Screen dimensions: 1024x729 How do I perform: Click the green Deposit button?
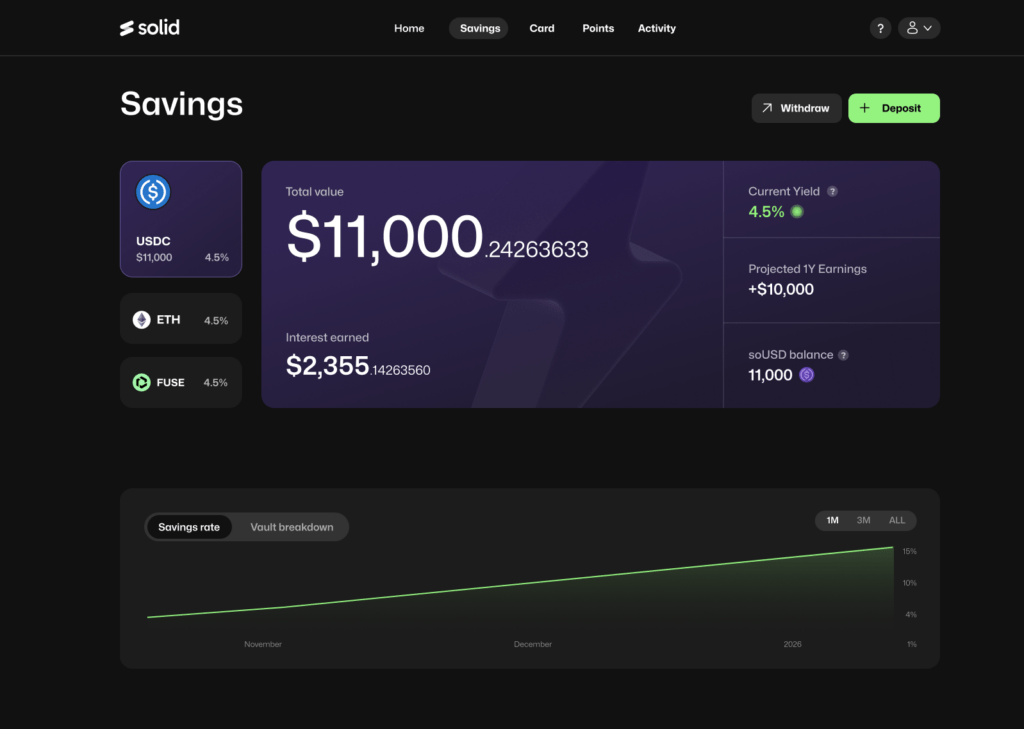pyautogui.click(x=893, y=108)
